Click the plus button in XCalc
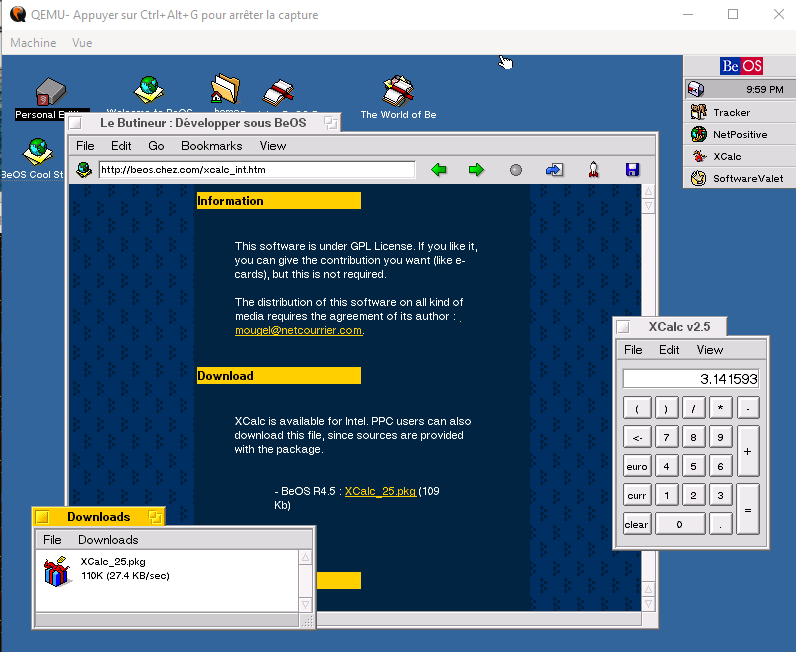 coord(748,451)
